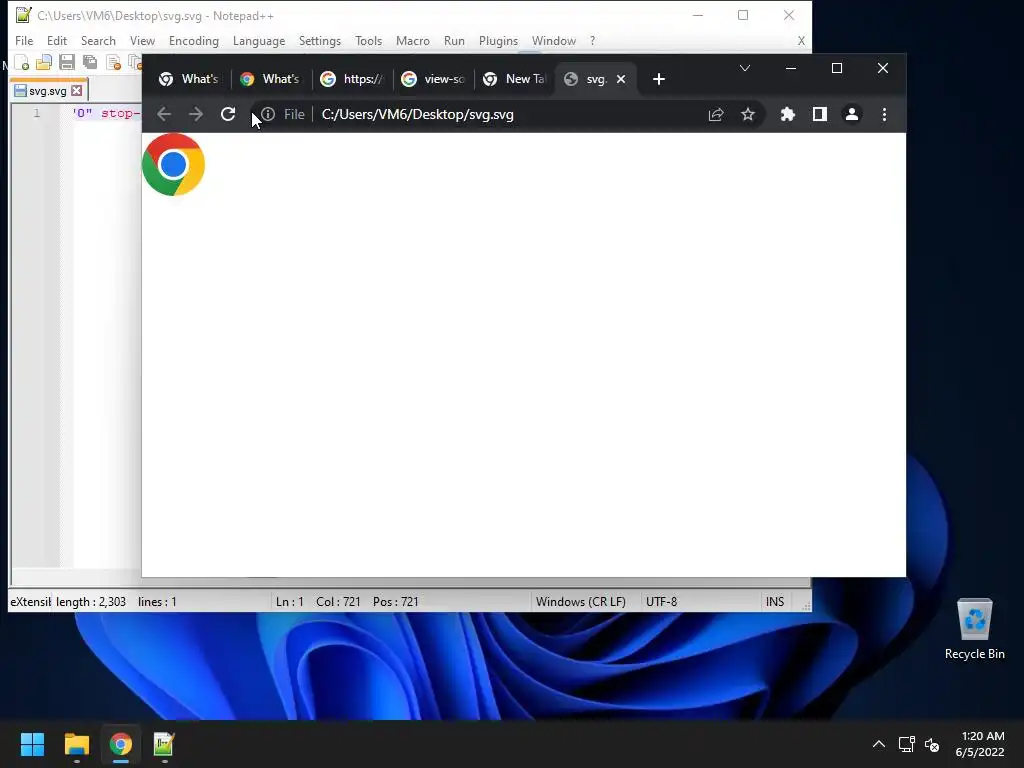Click Windows (CR LF) line ending status
This screenshot has height=768, width=1024.
(x=581, y=601)
